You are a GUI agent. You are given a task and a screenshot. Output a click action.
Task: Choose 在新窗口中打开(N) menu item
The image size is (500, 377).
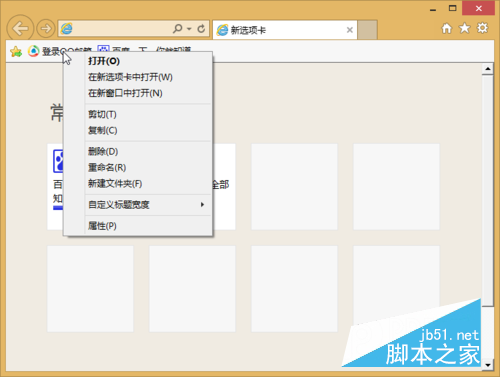tap(138, 93)
